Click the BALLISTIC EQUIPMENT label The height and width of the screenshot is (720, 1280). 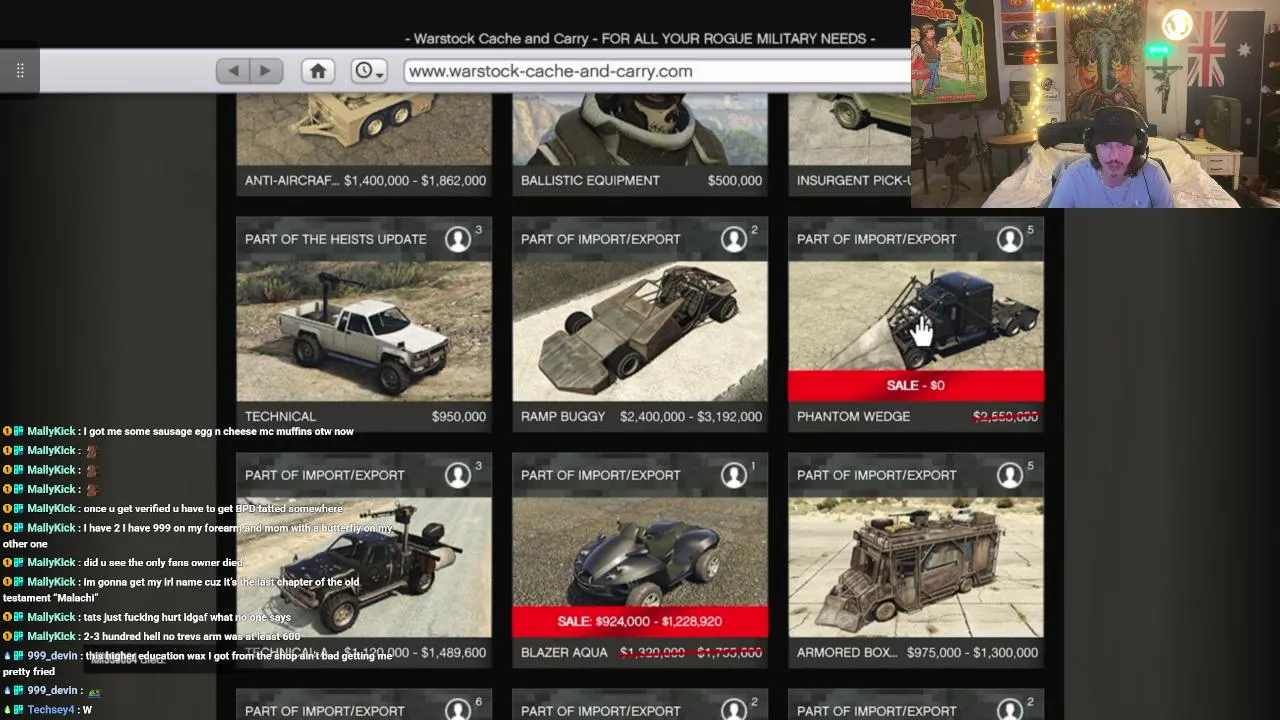590,181
